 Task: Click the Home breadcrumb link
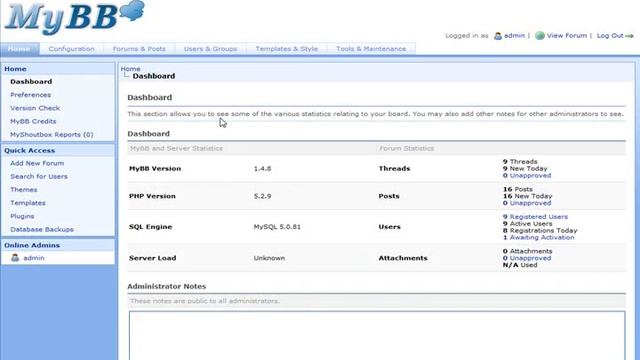(130, 69)
